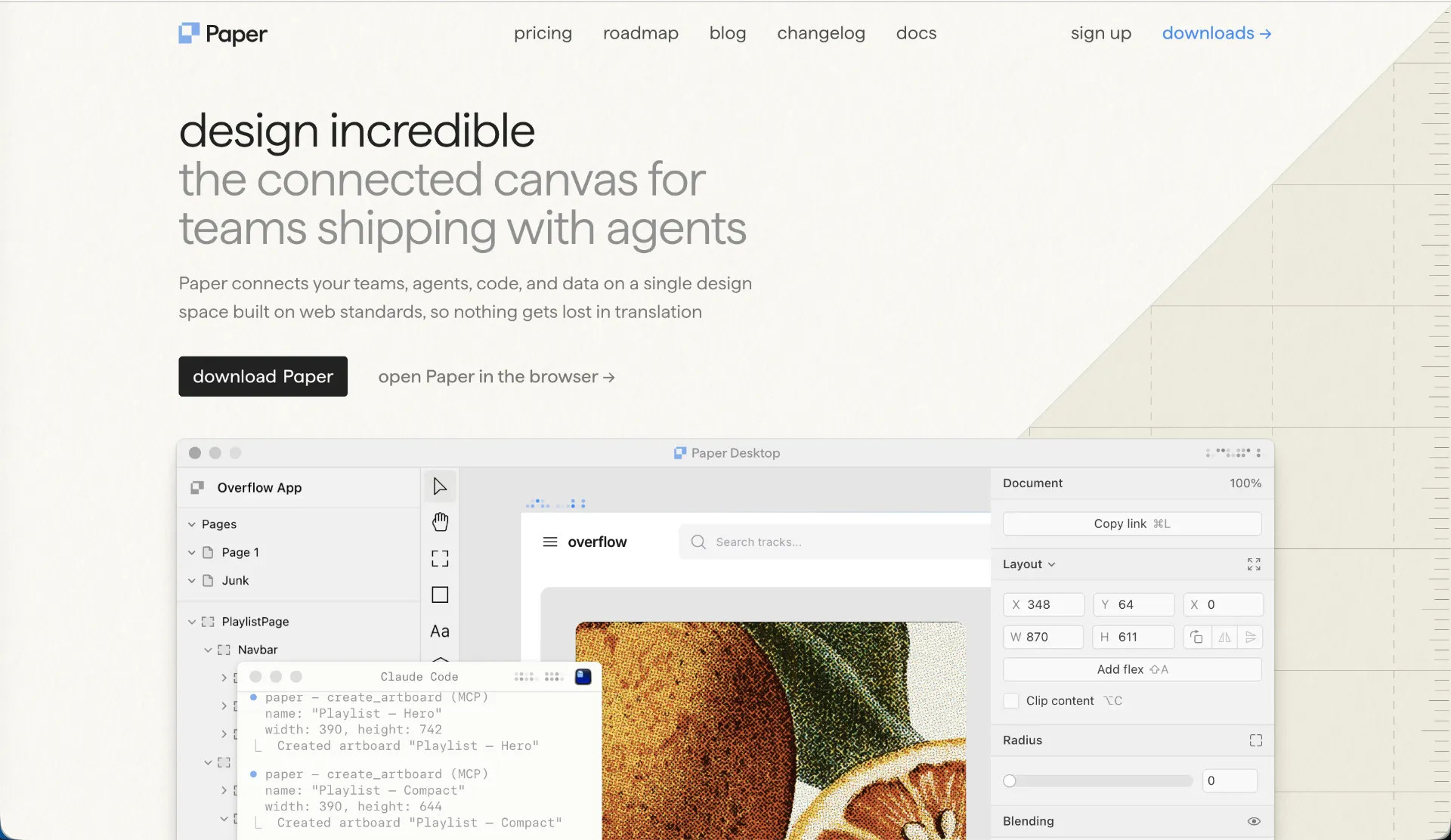Click the Paper logo in header
Image resolution: width=1451 pixels, height=840 pixels.
(223, 33)
